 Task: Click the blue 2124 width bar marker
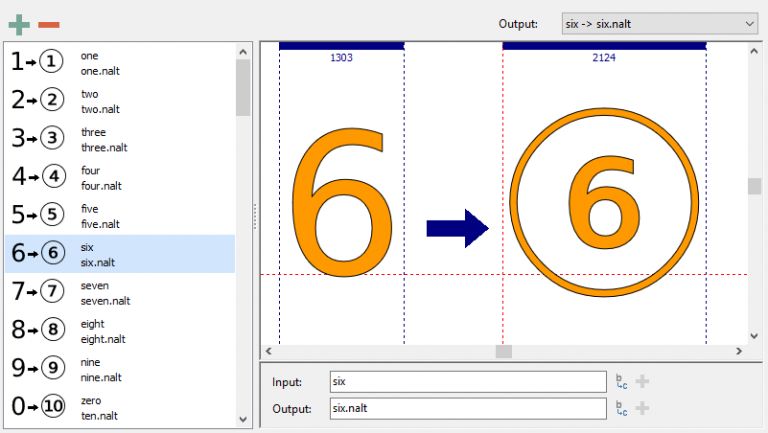pyautogui.click(x=604, y=46)
